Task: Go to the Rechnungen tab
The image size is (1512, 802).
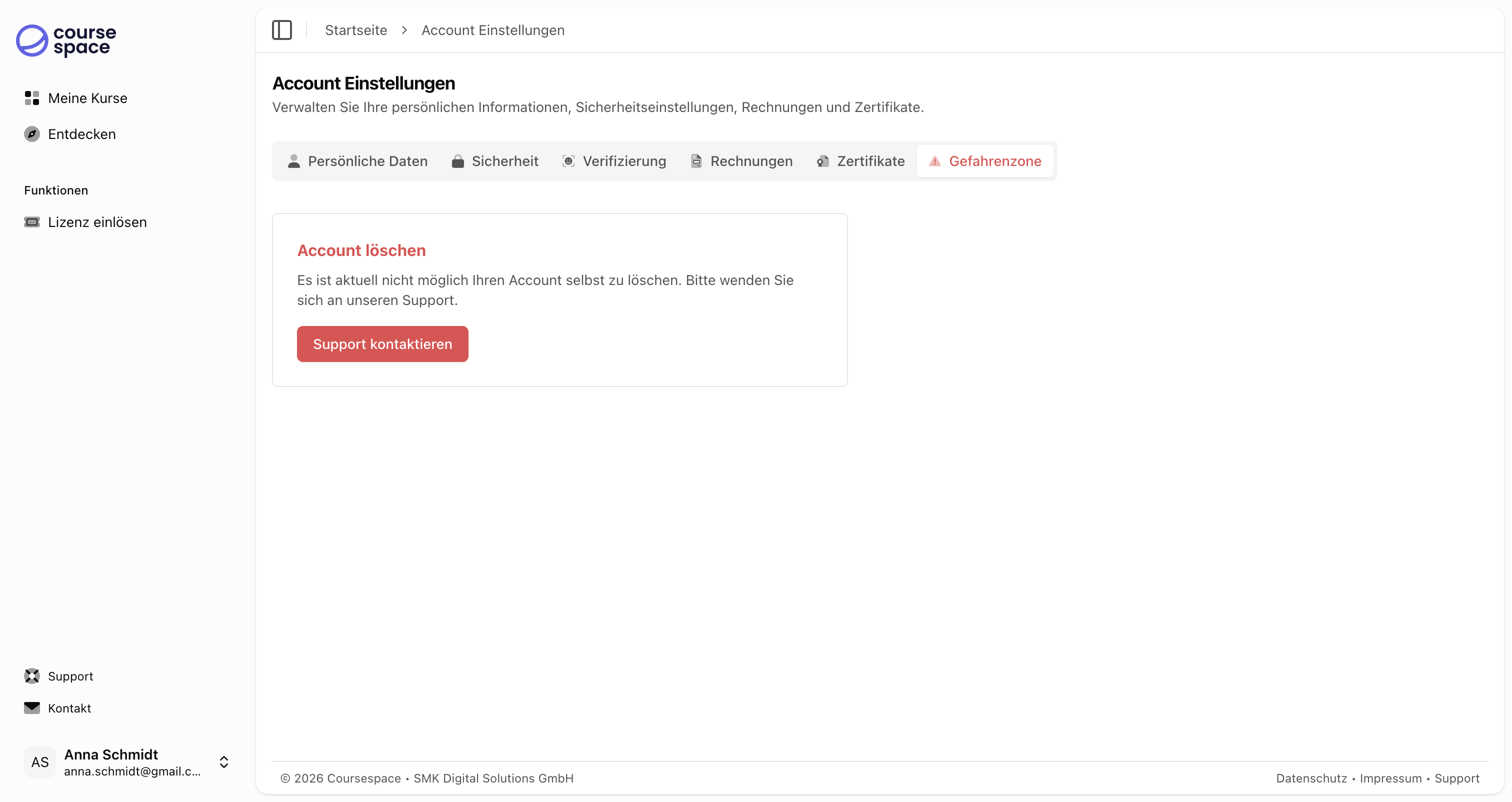Action: [x=741, y=161]
